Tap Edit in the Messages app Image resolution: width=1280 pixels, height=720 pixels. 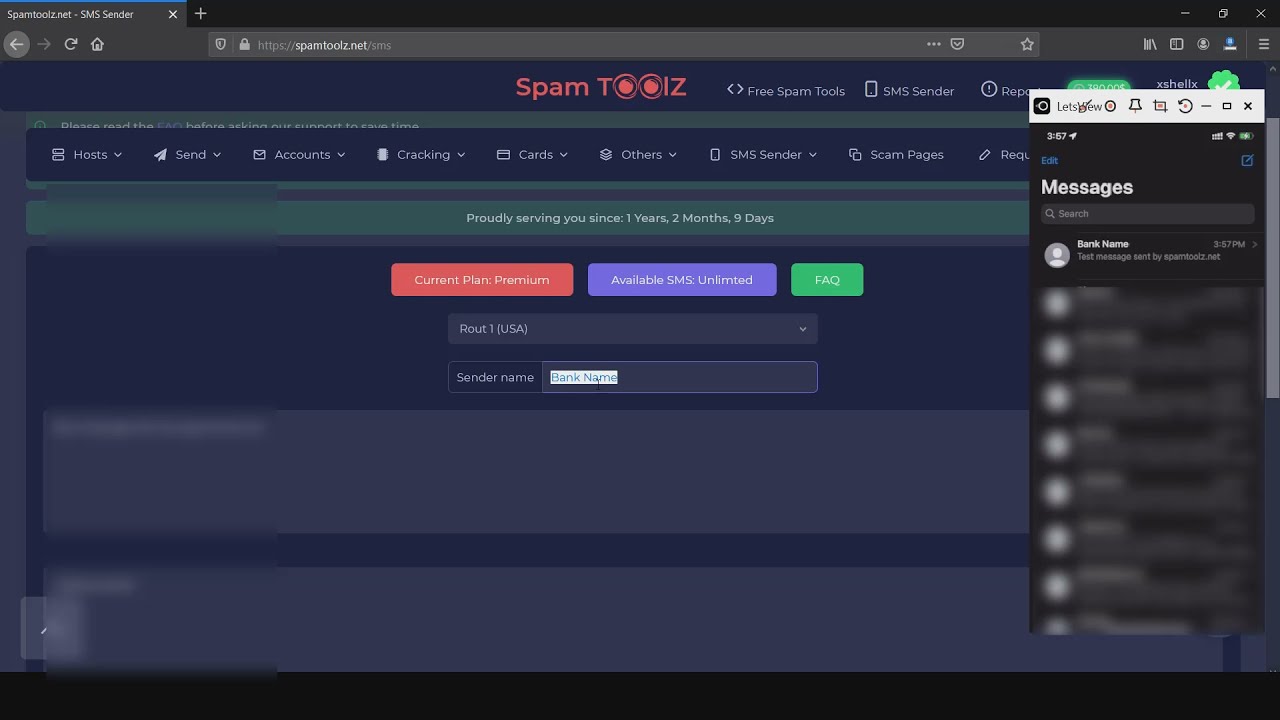[x=1049, y=160]
